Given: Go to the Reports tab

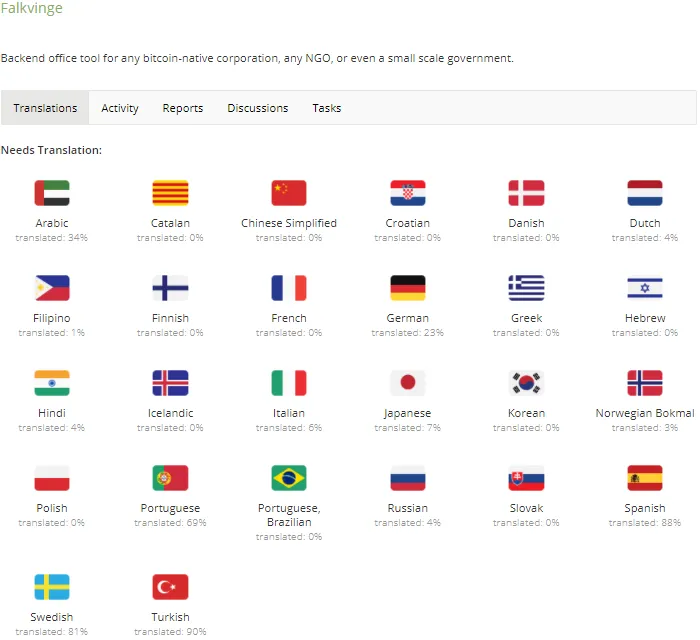Looking at the screenshot, I should coord(183,108).
